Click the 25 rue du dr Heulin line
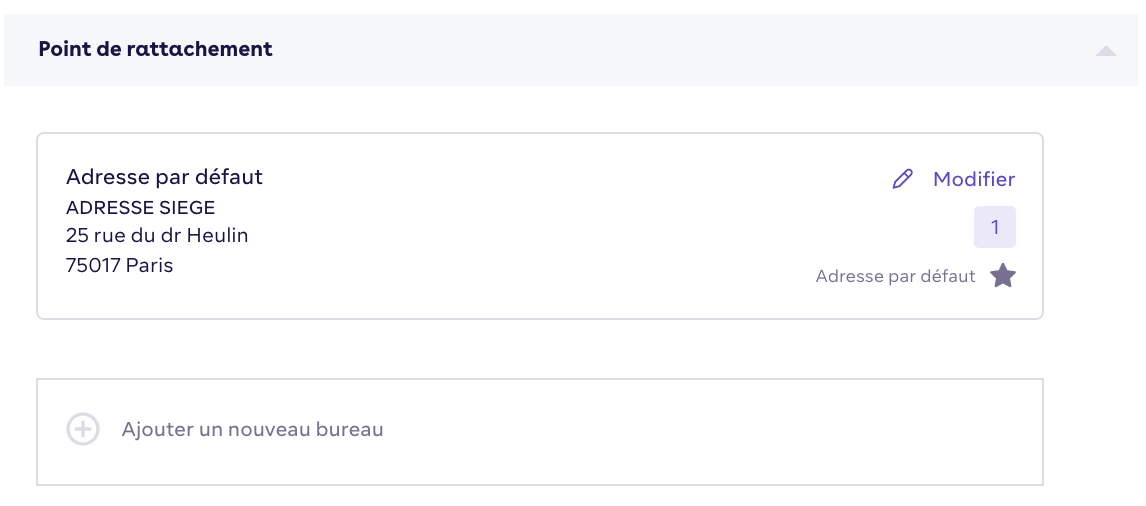This screenshot has height=506, width=1146. (157, 235)
